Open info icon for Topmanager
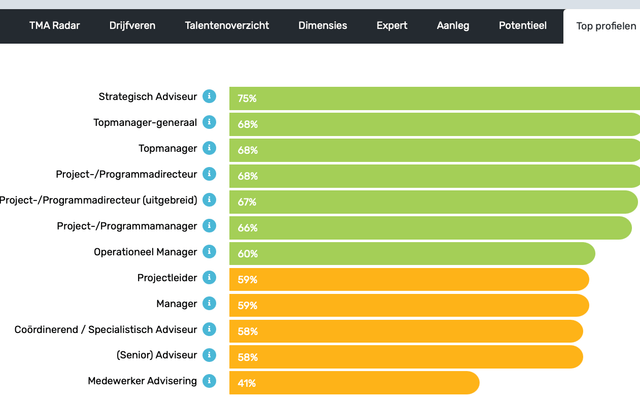This screenshot has width=640, height=400. click(x=209, y=148)
